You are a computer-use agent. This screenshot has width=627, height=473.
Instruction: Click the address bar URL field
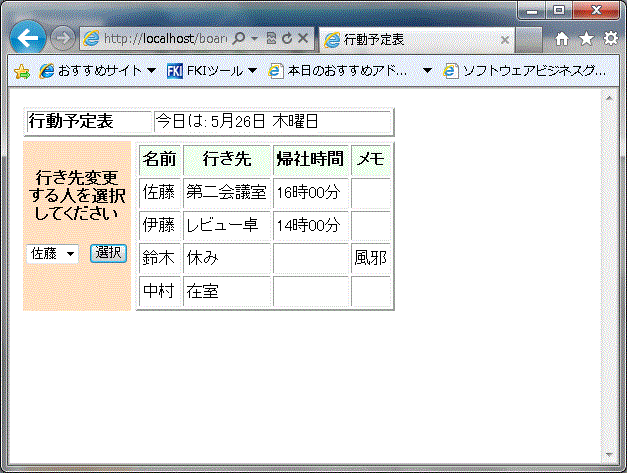point(166,38)
